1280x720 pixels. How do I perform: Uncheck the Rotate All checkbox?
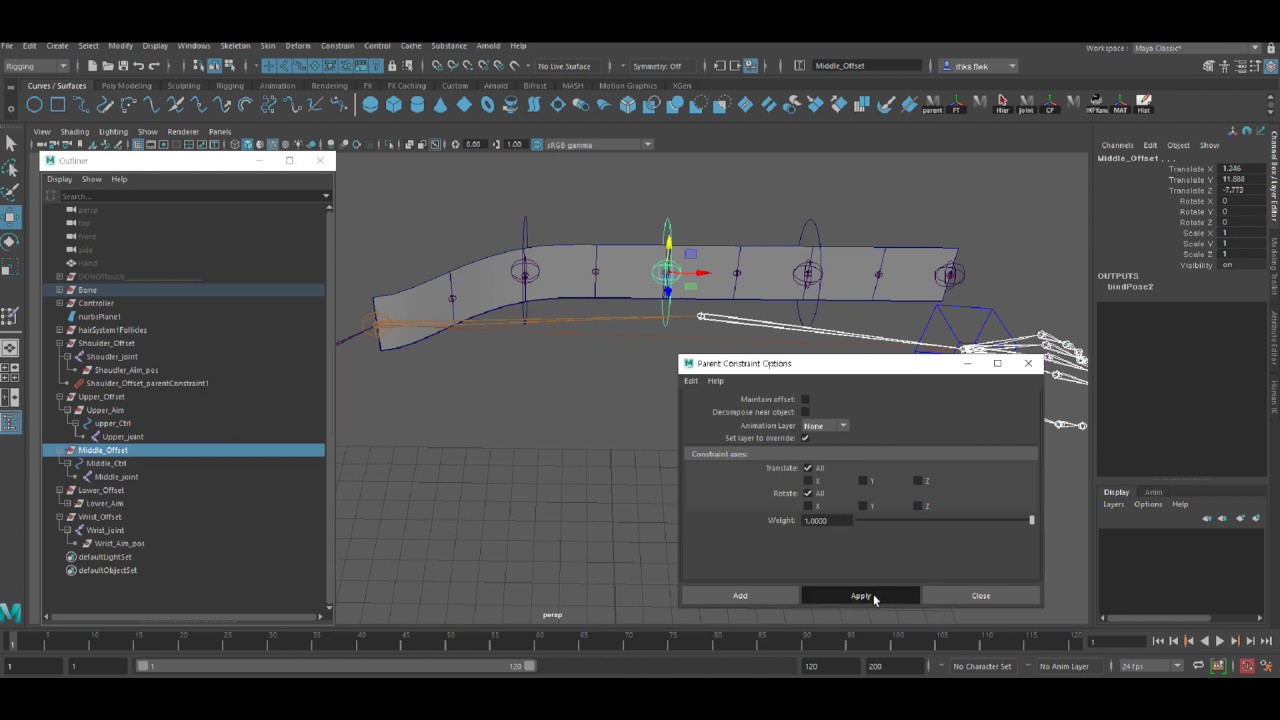(808, 493)
